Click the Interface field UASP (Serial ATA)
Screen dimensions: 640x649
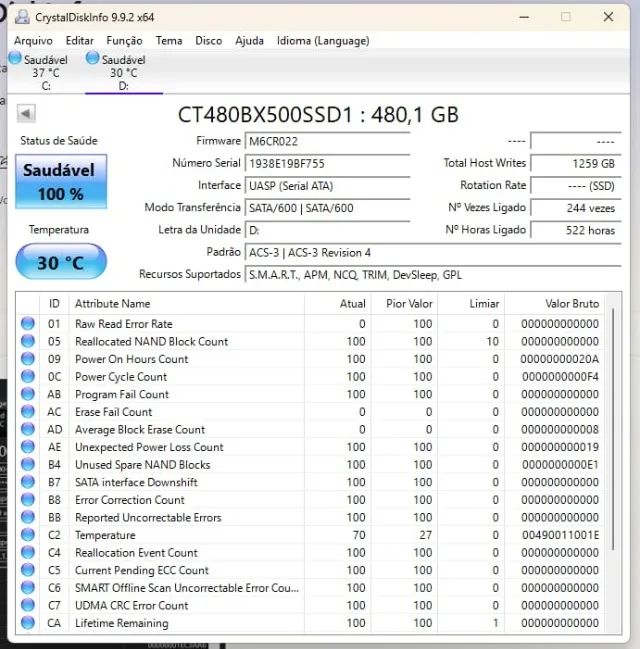point(327,186)
